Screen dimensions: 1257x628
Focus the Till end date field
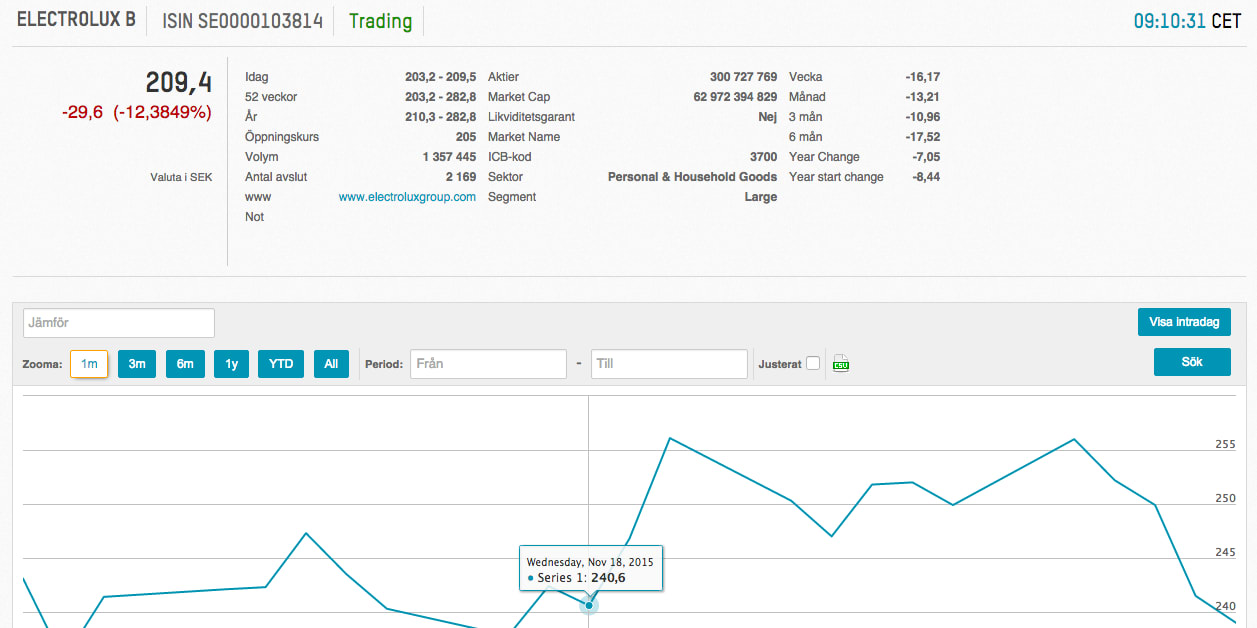tap(669, 364)
